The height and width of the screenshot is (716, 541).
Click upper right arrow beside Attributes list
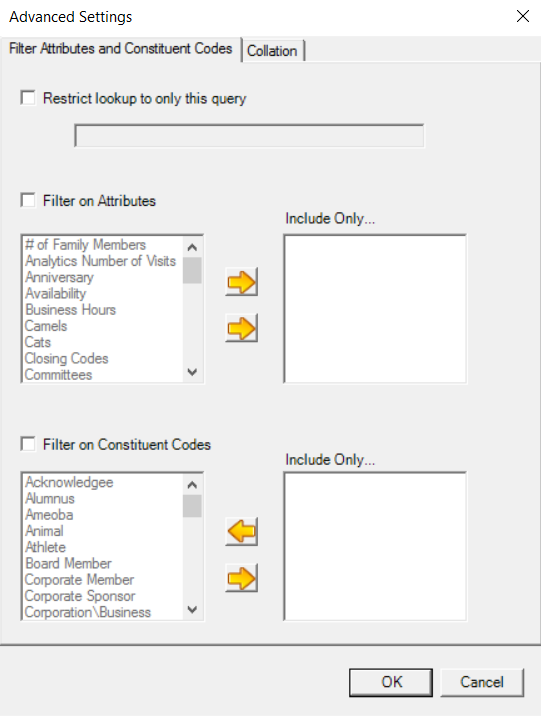click(242, 282)
